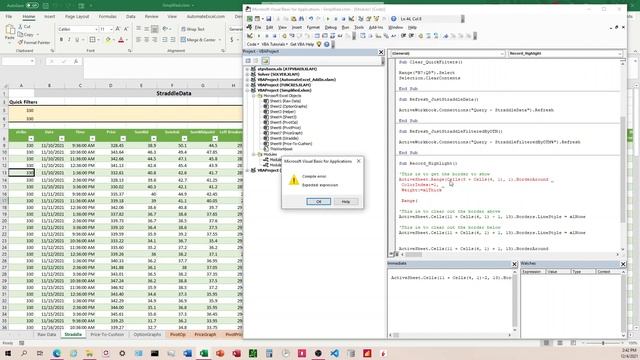The image size is (640, 360).
Task: Click the Visual Studio Code taskbar icon
Action: pos(334,353)
